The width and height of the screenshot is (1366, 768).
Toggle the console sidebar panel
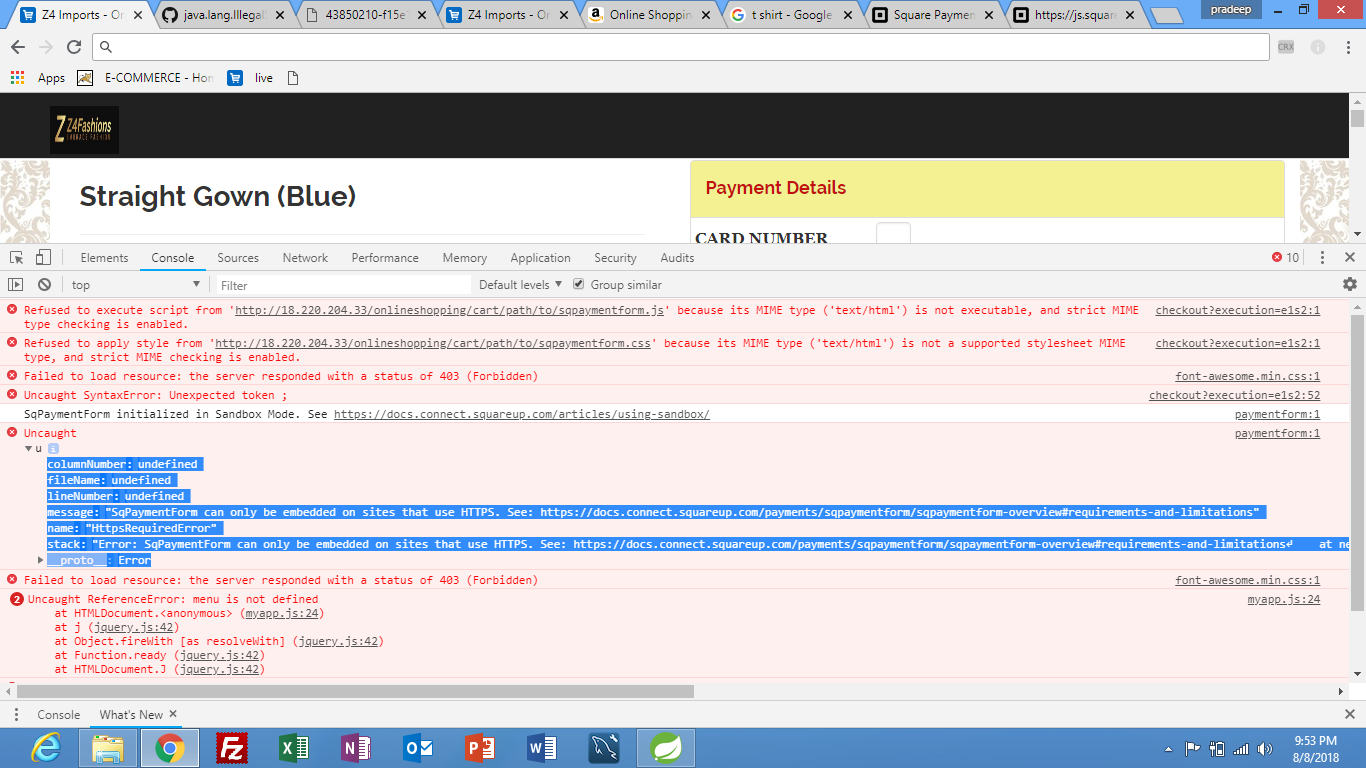(17, 284)
